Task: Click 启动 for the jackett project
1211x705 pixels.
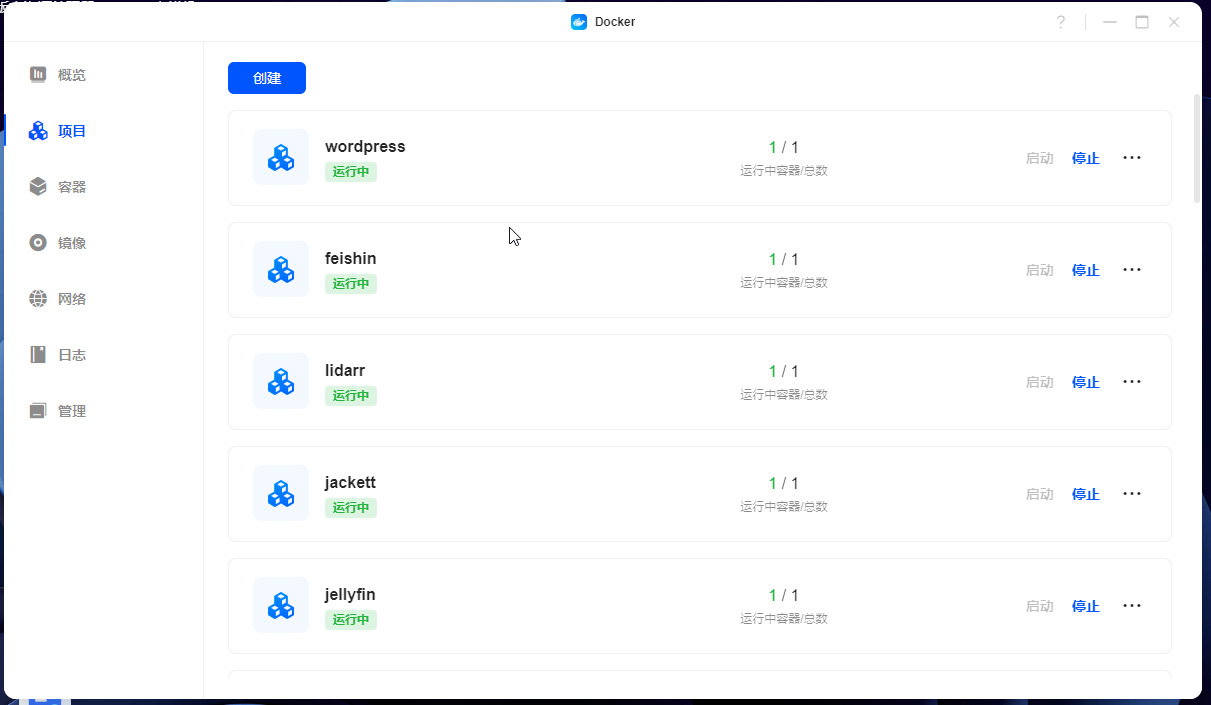Action: pyautogui.click(x=1040, y=494)
